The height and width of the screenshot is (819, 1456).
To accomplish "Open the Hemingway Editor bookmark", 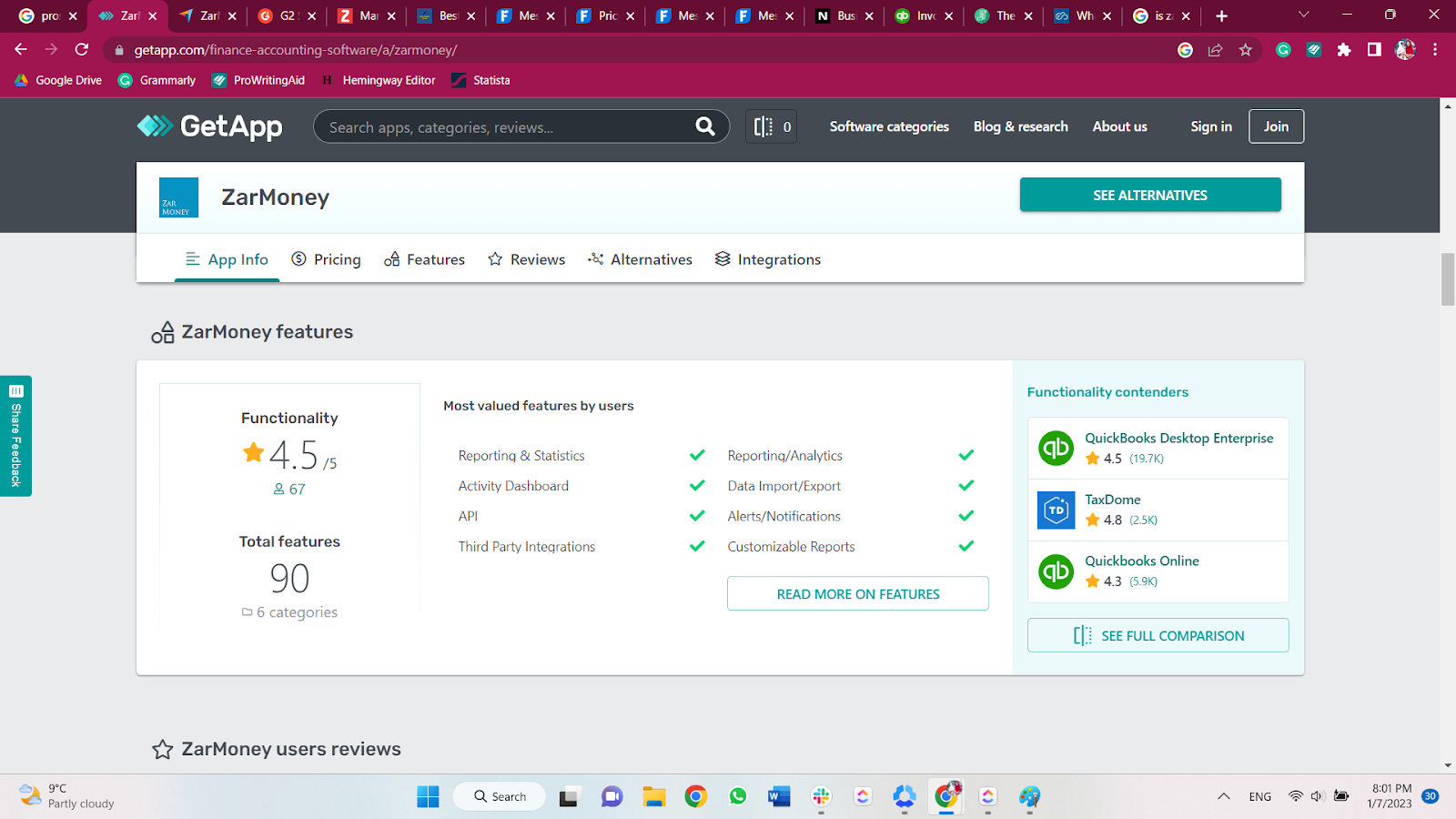I will [379, 80].
